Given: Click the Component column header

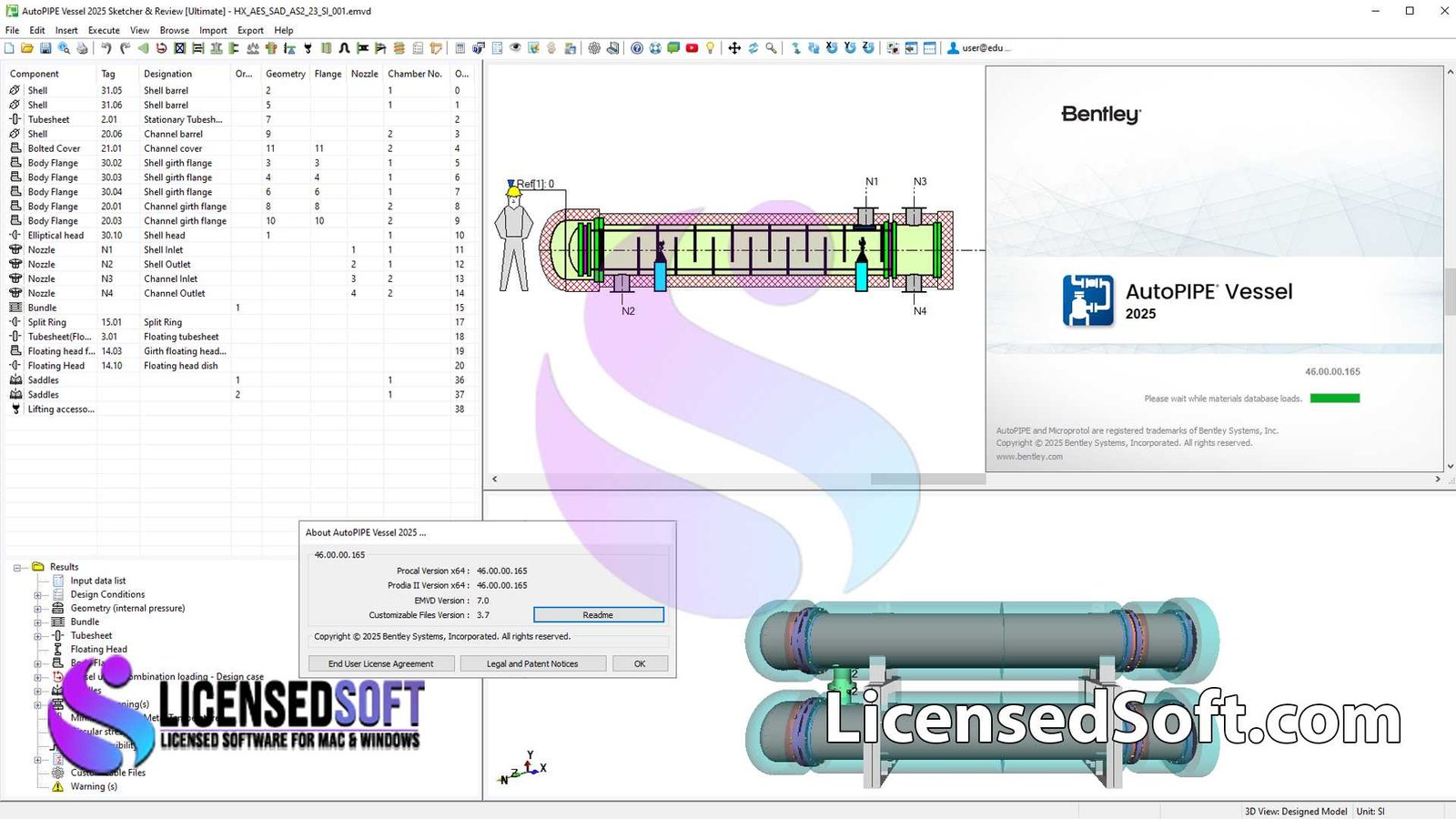Looking at the screenshot, I should 35,74.
